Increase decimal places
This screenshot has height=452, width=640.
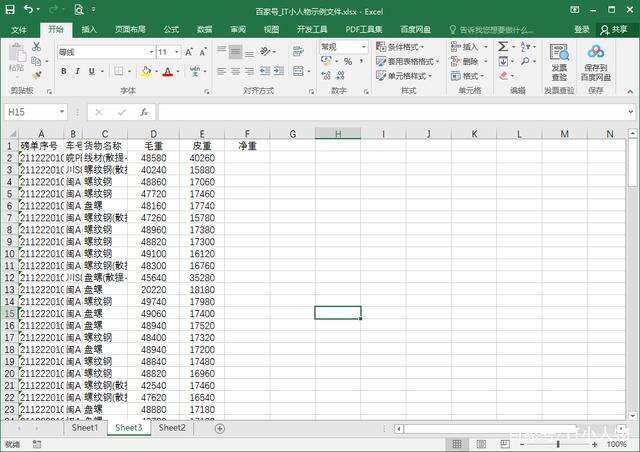tap(326, 75)
